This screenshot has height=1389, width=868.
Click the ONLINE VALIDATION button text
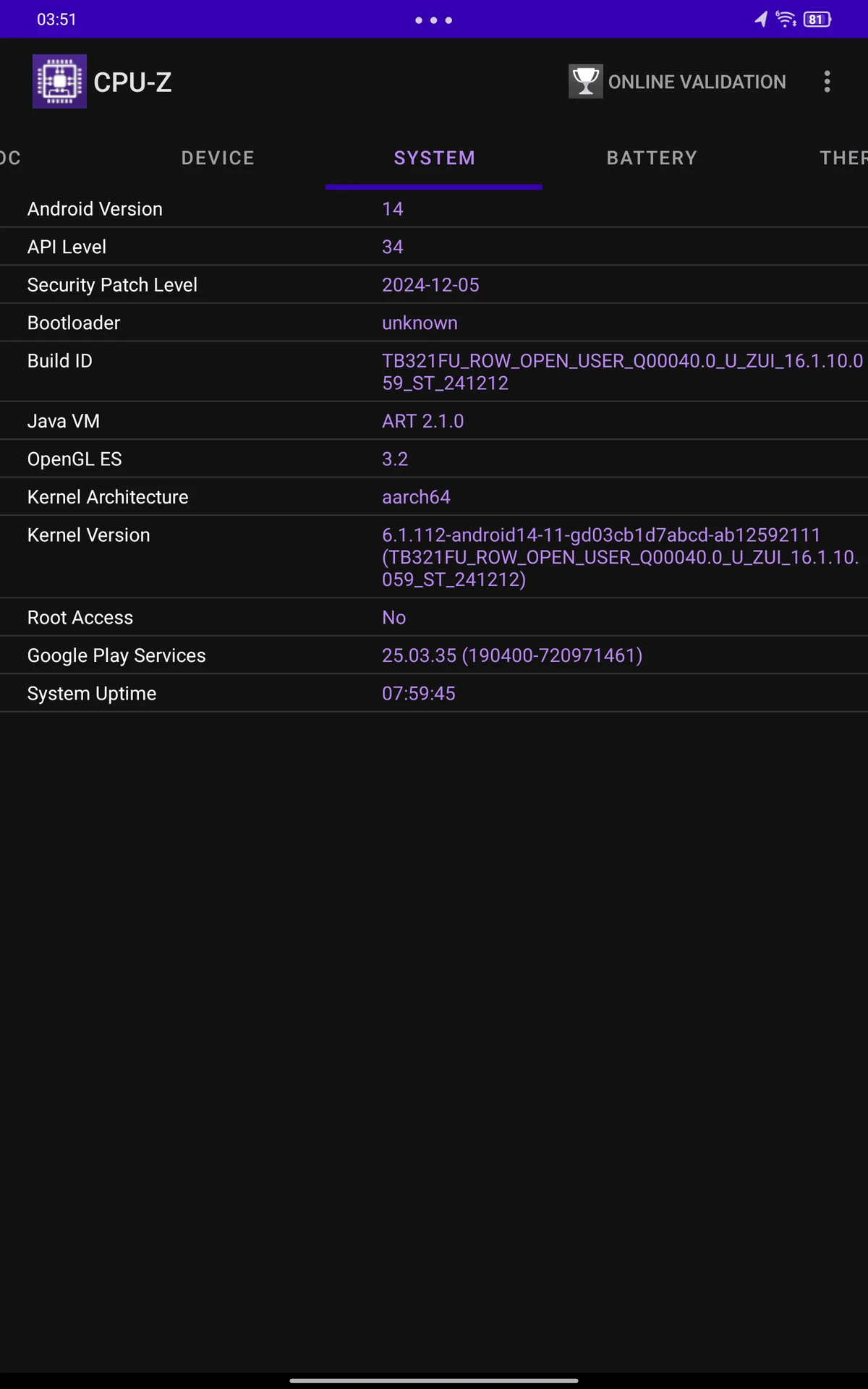(x=697, y=82)
